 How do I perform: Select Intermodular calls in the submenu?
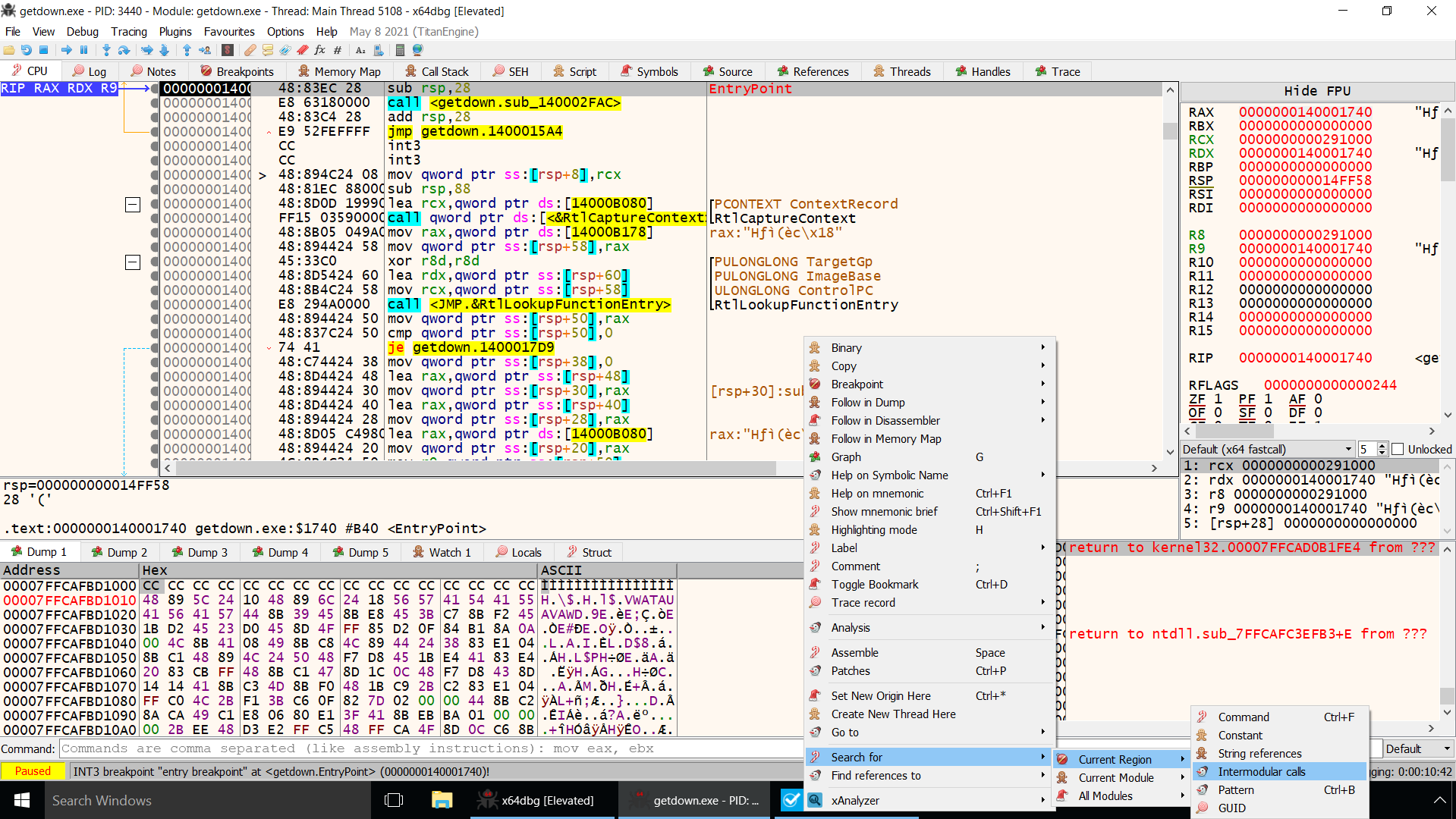(1261, 771)
